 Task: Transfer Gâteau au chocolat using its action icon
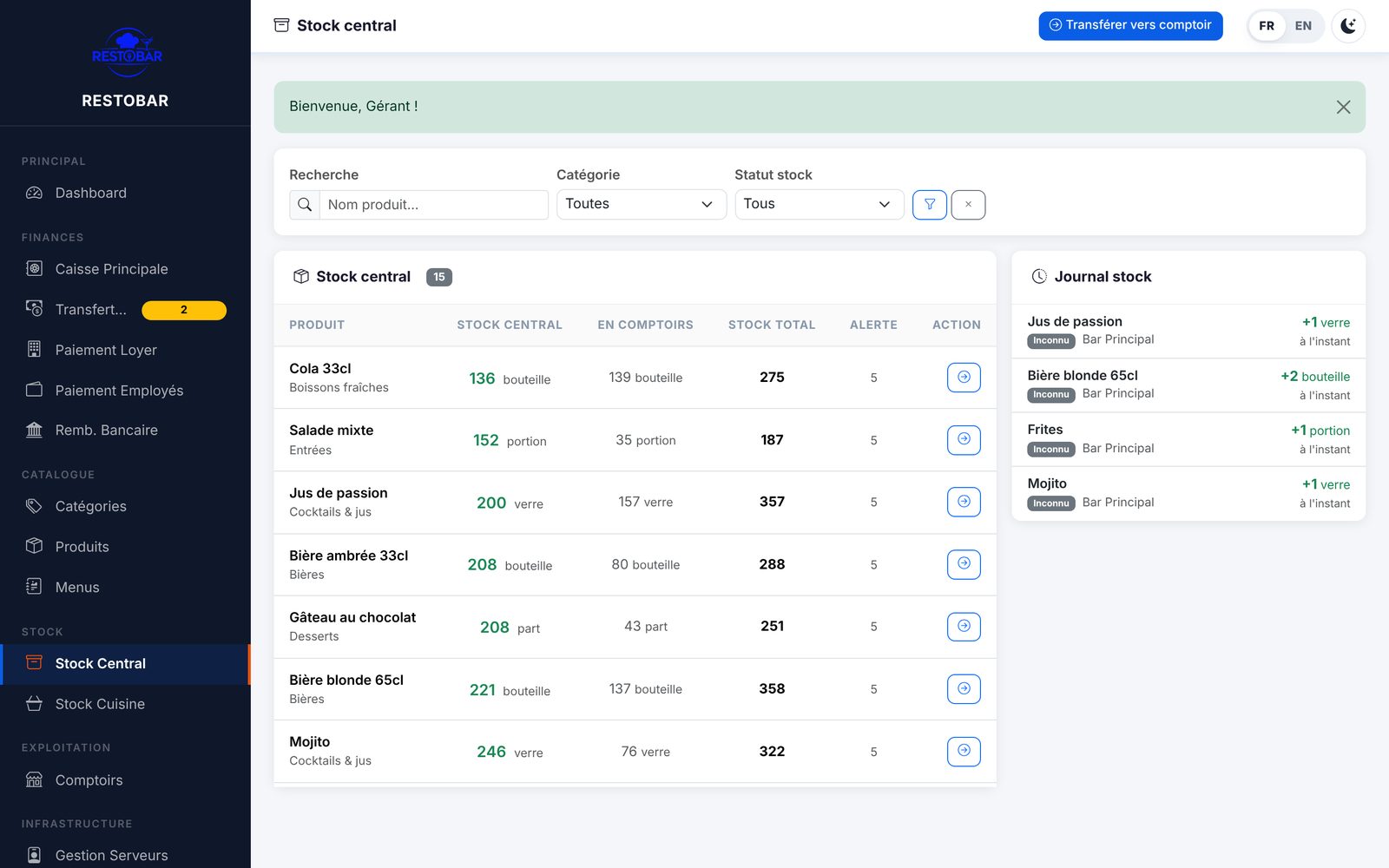(964, 627)
